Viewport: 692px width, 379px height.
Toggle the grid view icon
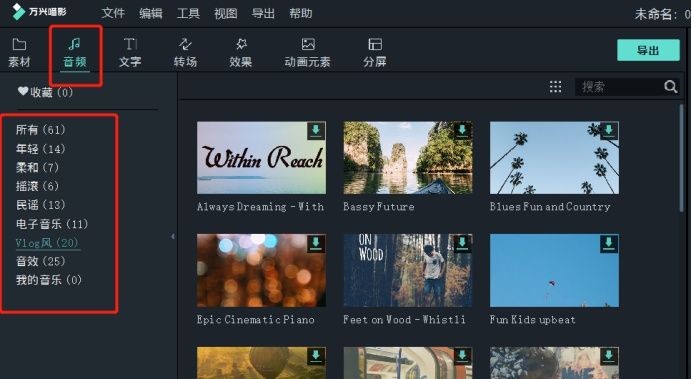(x=555, y=87)
